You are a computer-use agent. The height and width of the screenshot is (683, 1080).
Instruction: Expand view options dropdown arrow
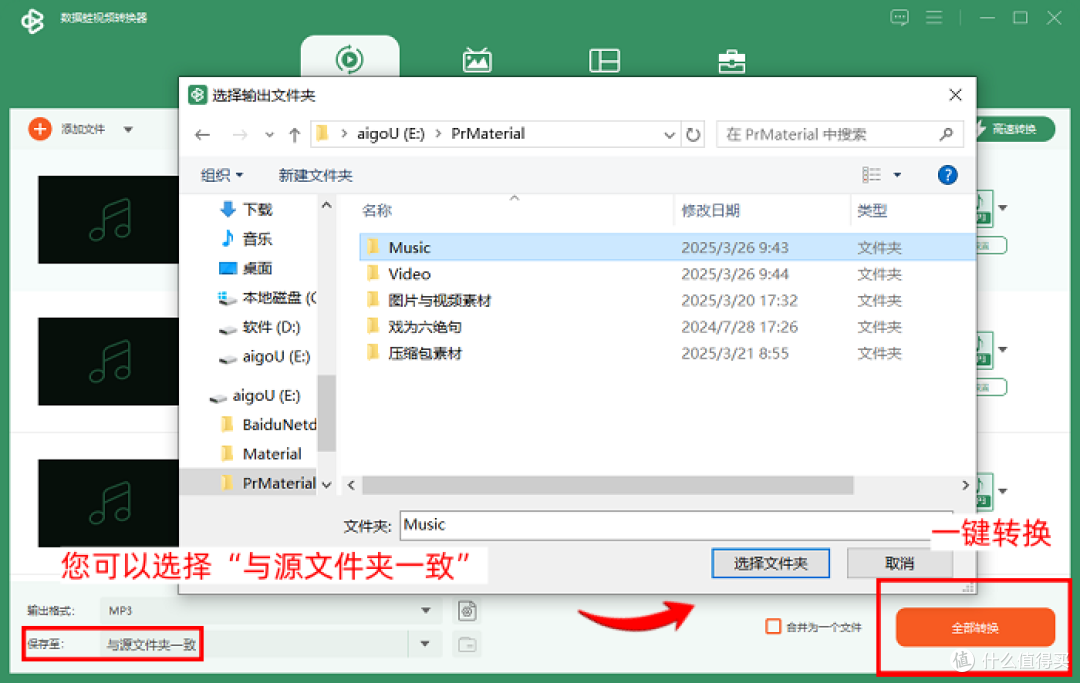click(897, 175)
